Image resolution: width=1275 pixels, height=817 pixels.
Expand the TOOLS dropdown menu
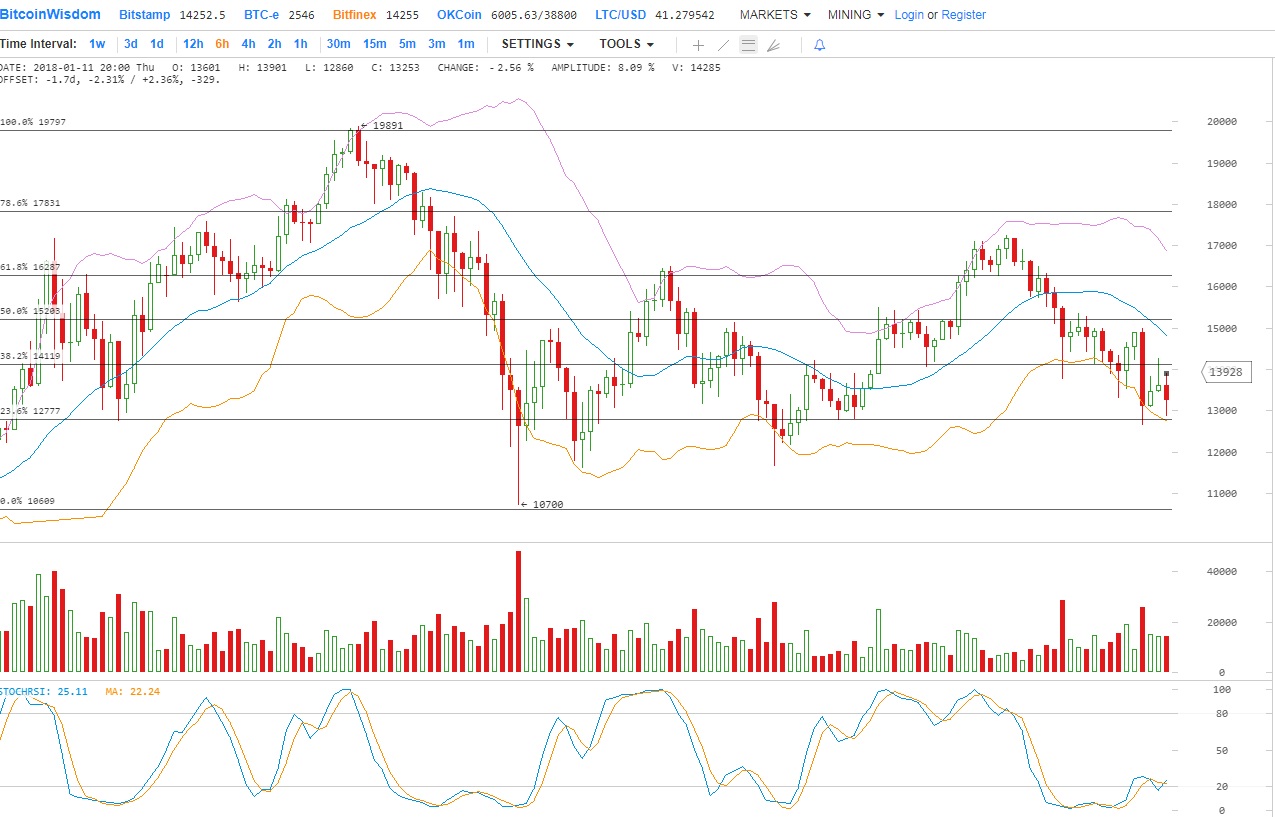tap(626, 44)
